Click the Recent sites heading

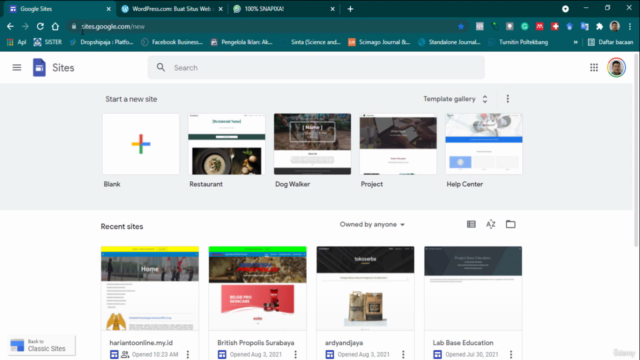(x=122, y=227)
